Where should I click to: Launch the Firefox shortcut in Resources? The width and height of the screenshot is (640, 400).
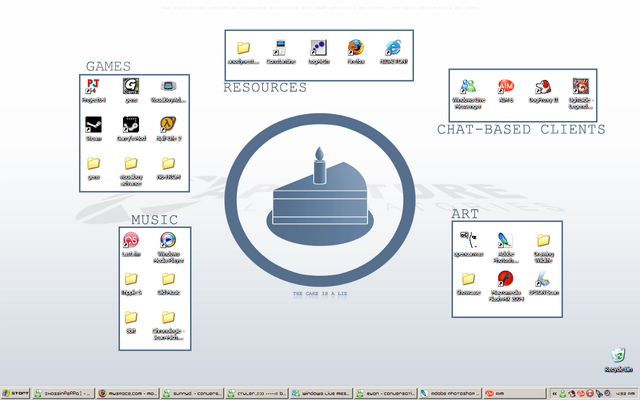[356, 47]
